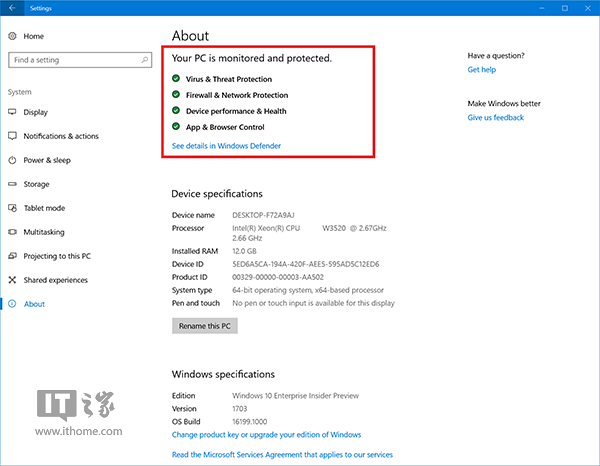Click the Rename this PC button
This screenshot has width=600, height=466.
[x=205, y=326]
